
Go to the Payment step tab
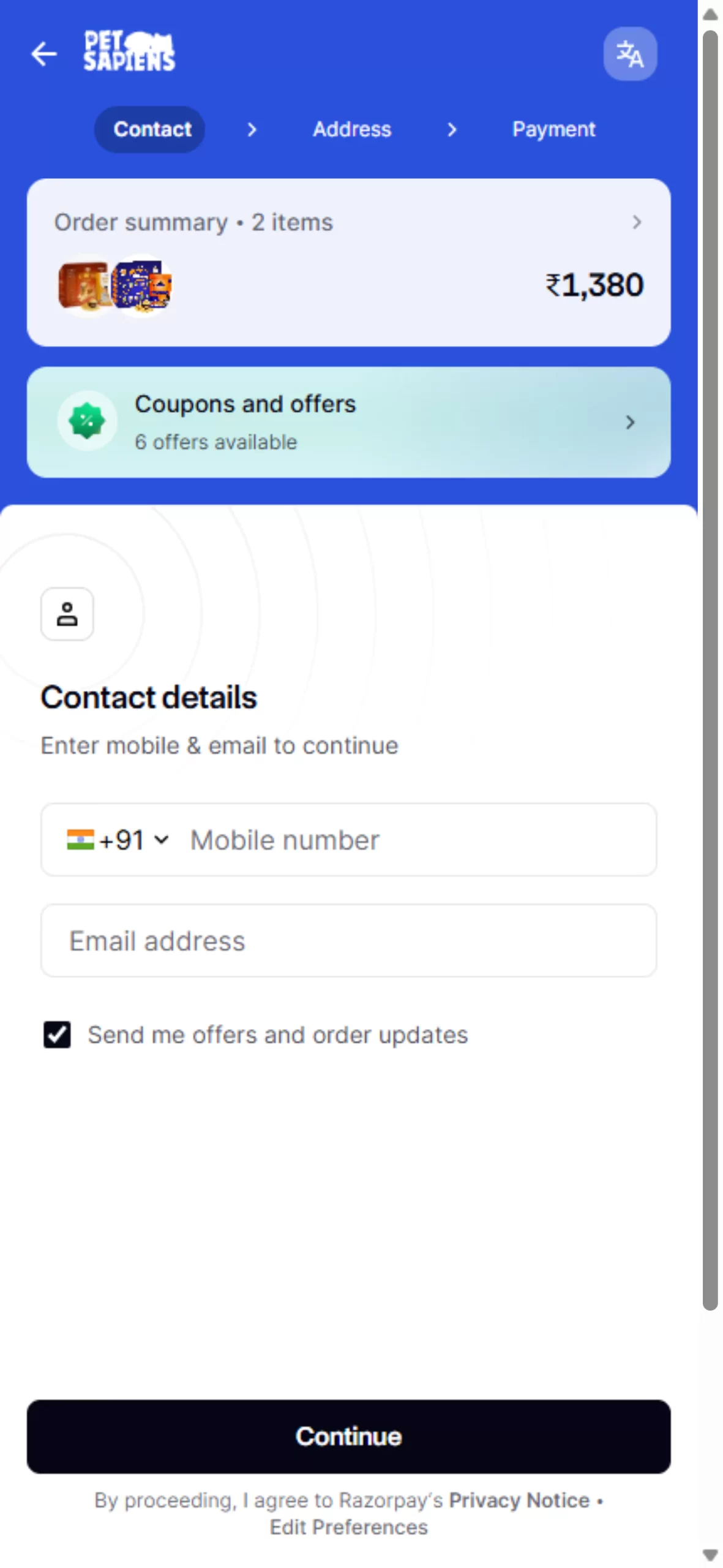553,129
